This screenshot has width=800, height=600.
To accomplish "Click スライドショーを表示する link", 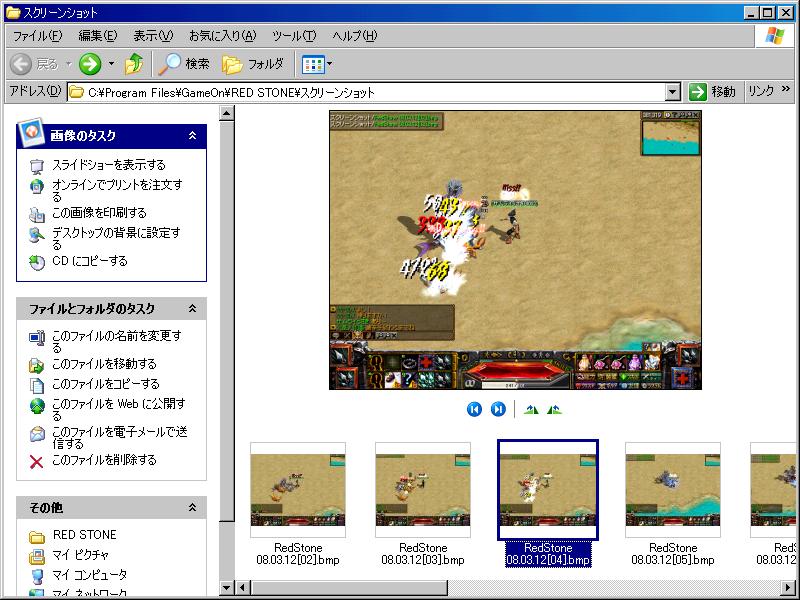I will tap(108, 165).
